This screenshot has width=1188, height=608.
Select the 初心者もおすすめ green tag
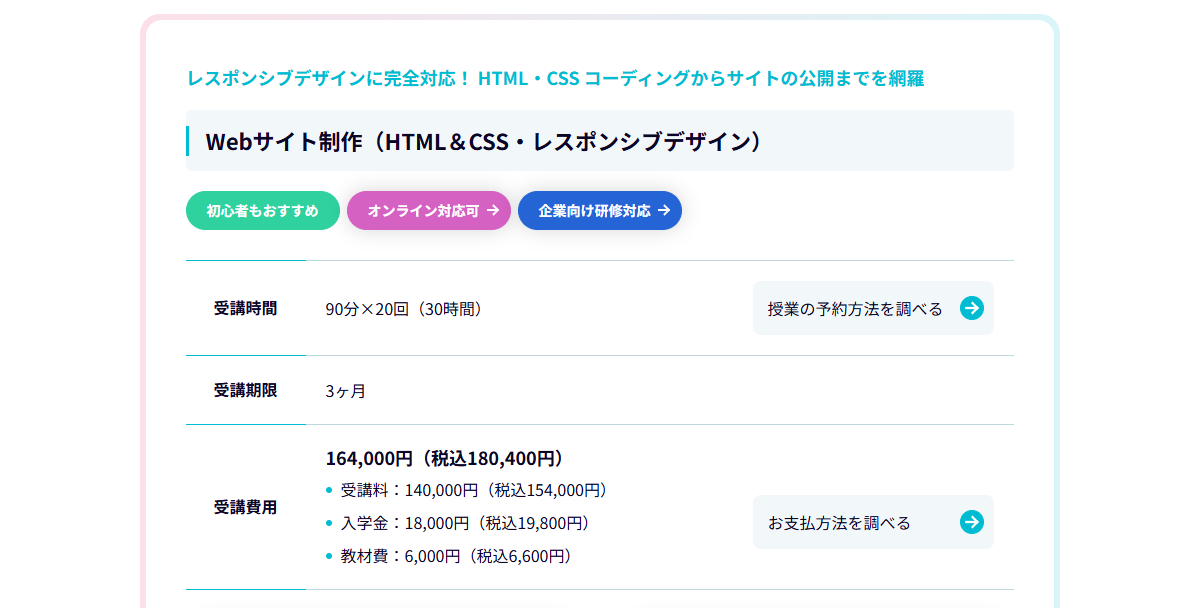262,210
